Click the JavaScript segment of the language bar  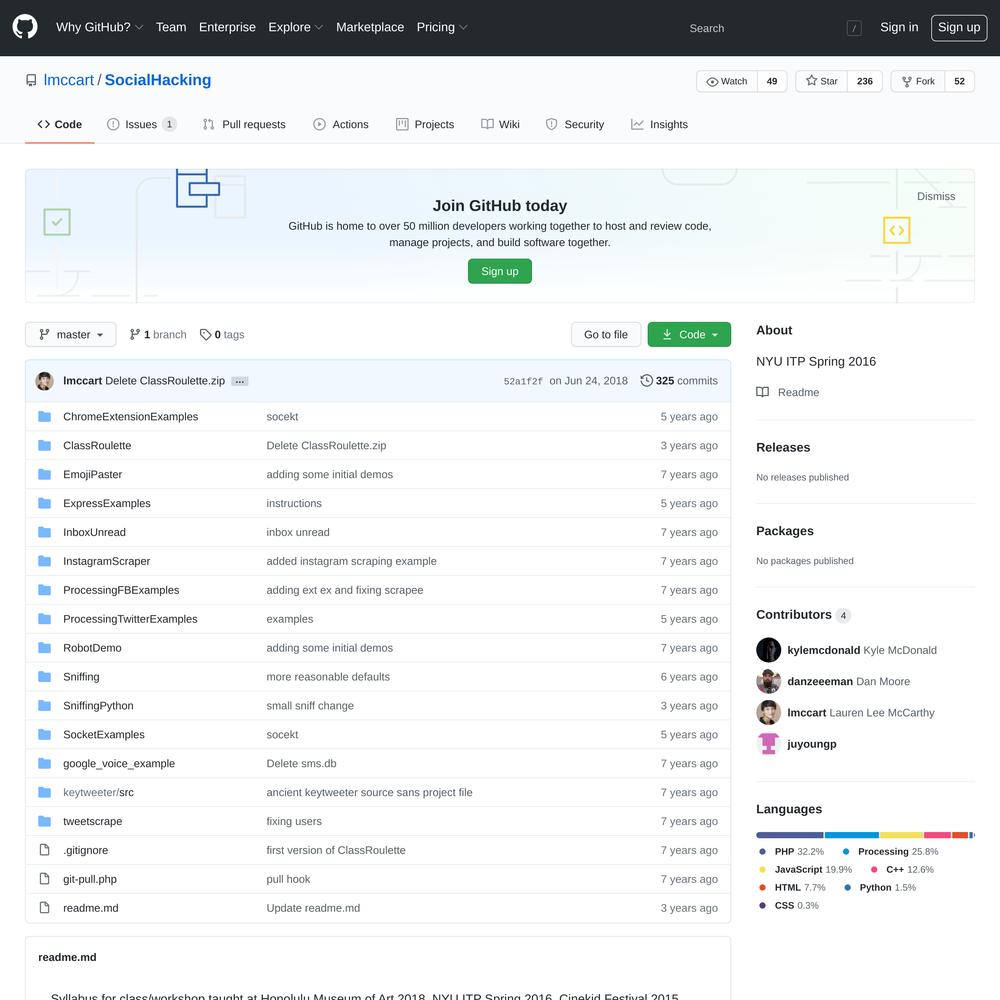pyautogui.click(x=901, y=835)
